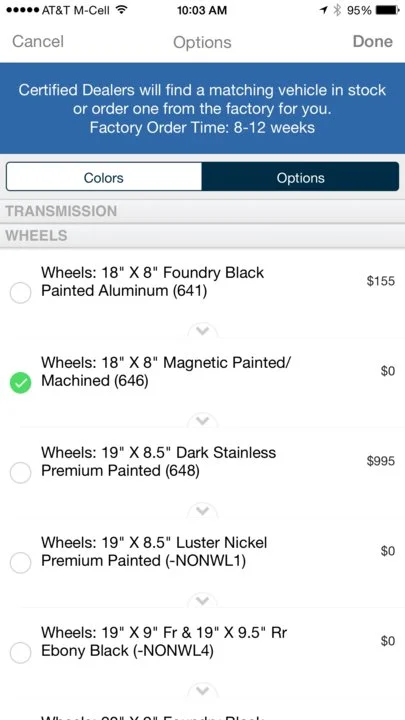Screen dimensions: 405x720
Task: Expand details chevron under Dark Stainless wheels
Action: 202,510
